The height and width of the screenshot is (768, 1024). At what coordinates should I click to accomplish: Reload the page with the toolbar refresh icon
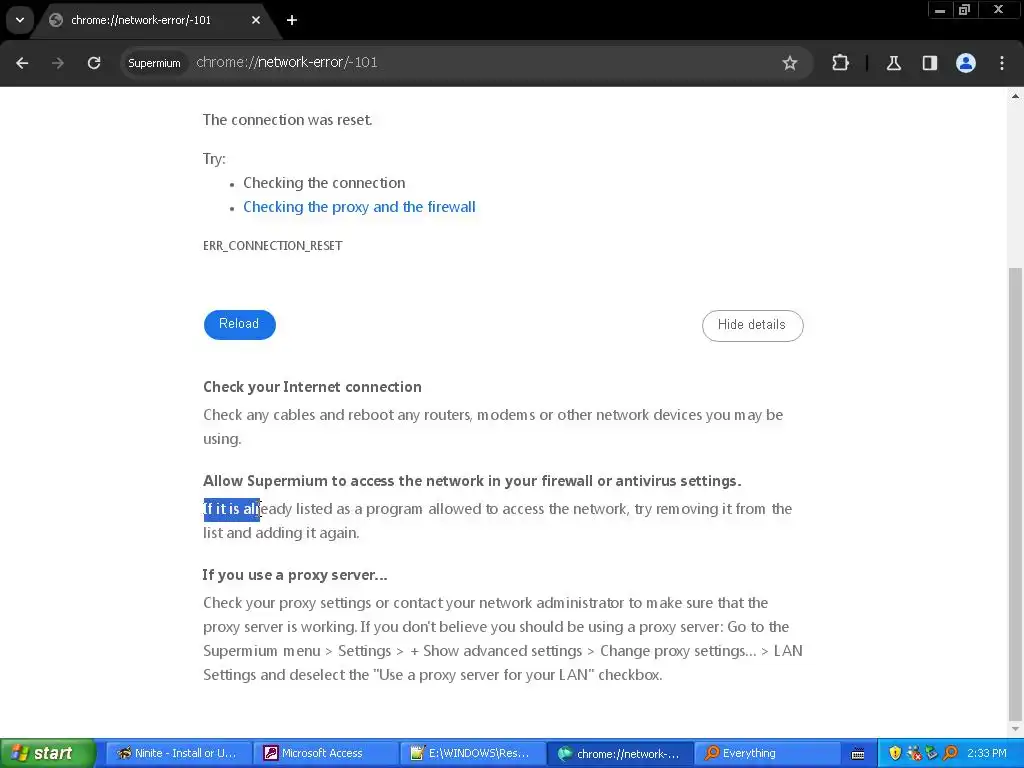(94, 63)
